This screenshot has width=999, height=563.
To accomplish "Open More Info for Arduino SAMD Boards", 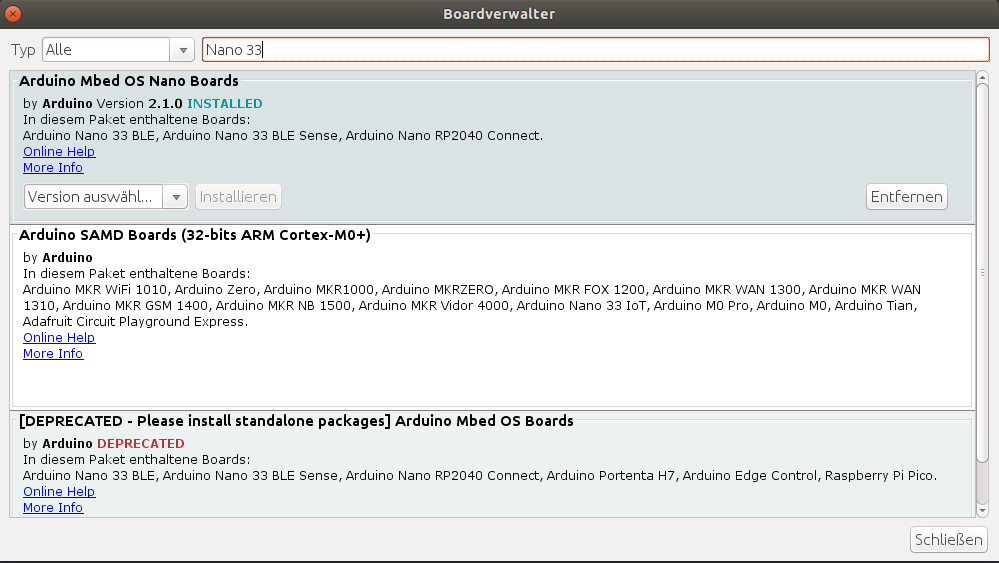I will (x=53, y=354).
